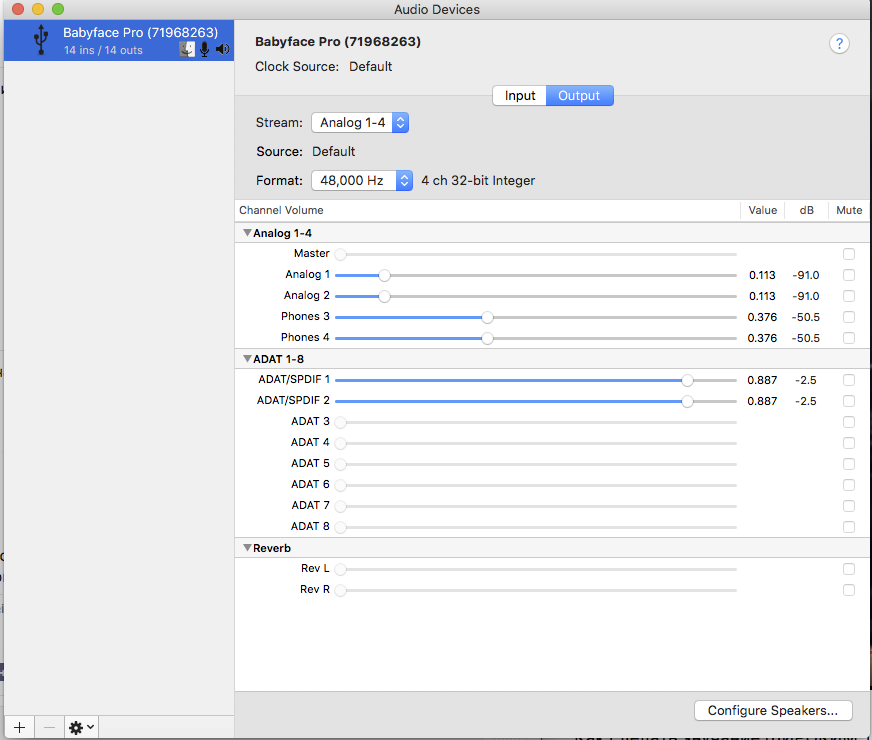This screenshot has height=740, width=872.
Task: Open the Format 48,000 Hz dropdown
Action: point(361,181)
